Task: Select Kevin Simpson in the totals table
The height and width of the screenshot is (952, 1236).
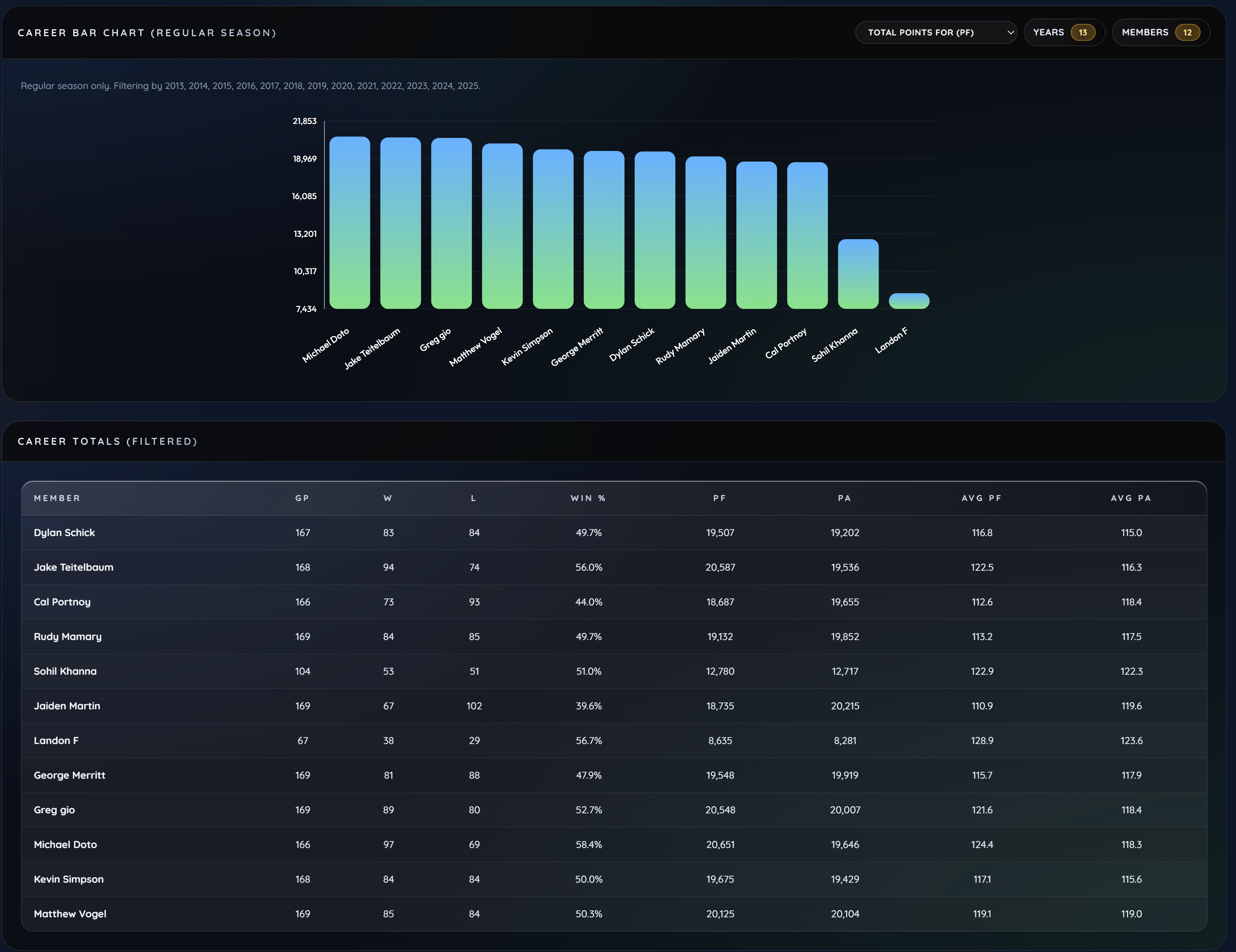Action: coord(69,879)
